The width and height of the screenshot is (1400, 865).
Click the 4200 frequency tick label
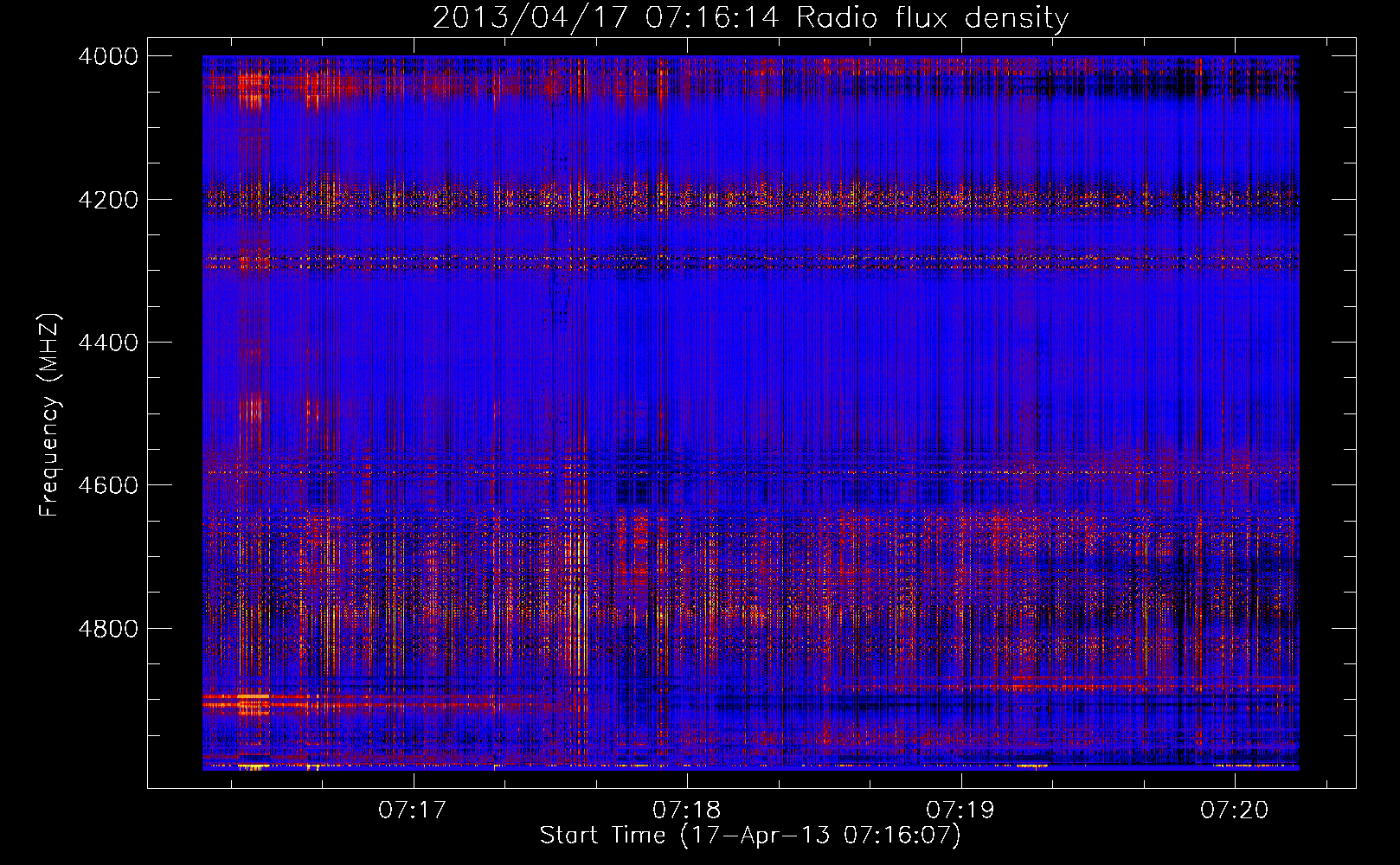tap(108, 200)
